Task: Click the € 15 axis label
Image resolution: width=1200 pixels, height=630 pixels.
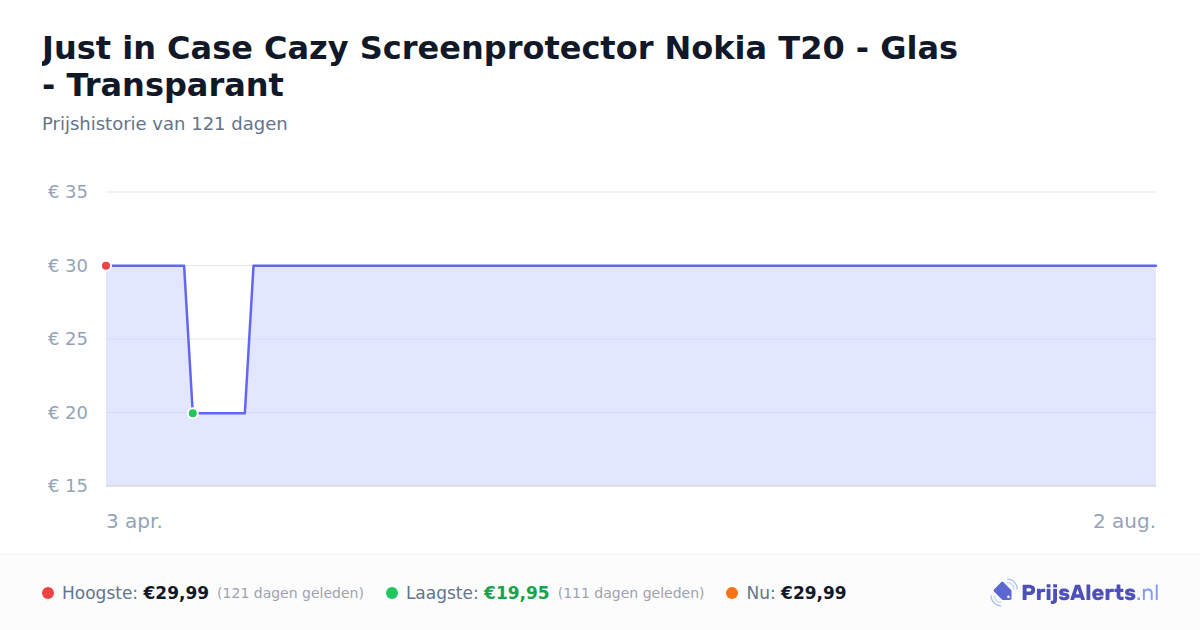Action: click(68, 486)
